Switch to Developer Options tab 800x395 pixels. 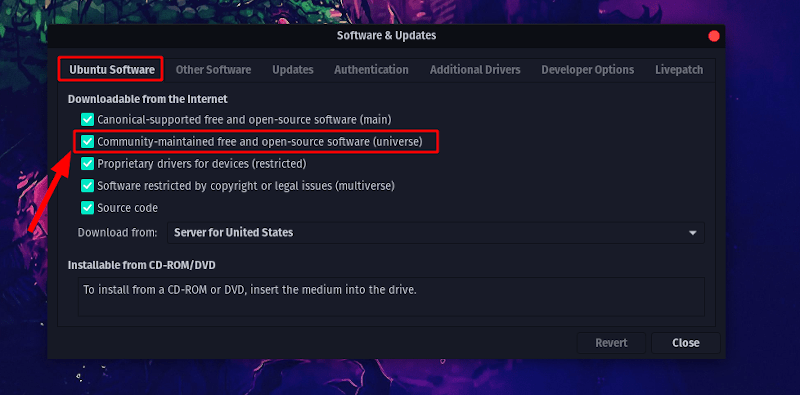coord(588,69)
